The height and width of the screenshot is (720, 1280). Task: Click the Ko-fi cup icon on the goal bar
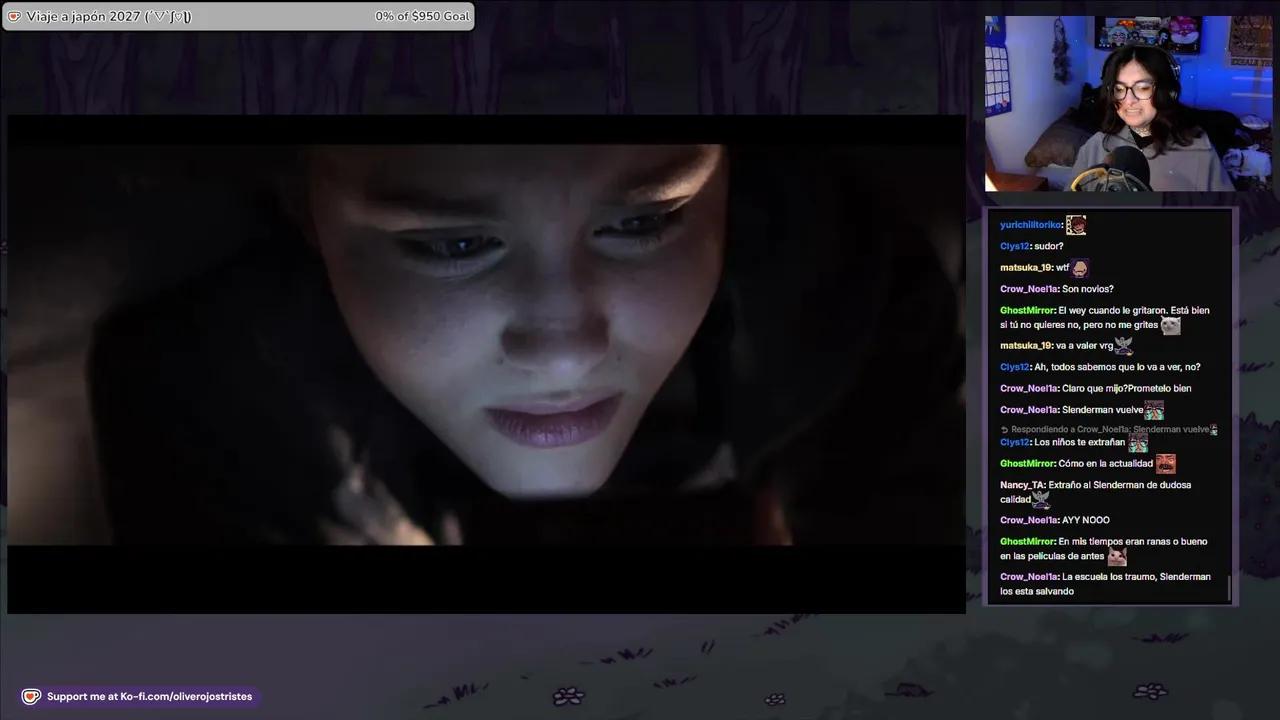pos(14,16)
